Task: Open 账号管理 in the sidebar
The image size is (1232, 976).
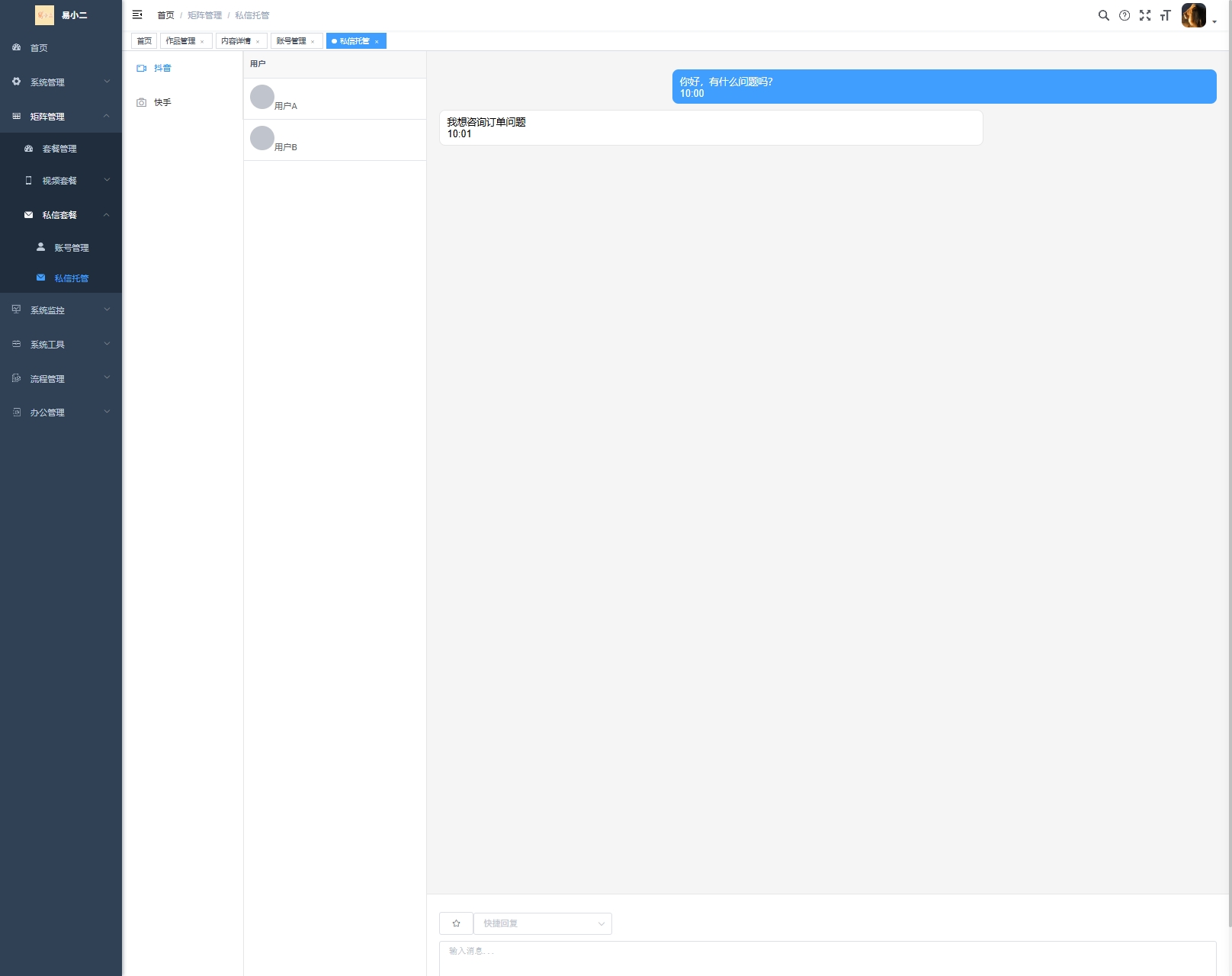Action: (x=72, y=248)
